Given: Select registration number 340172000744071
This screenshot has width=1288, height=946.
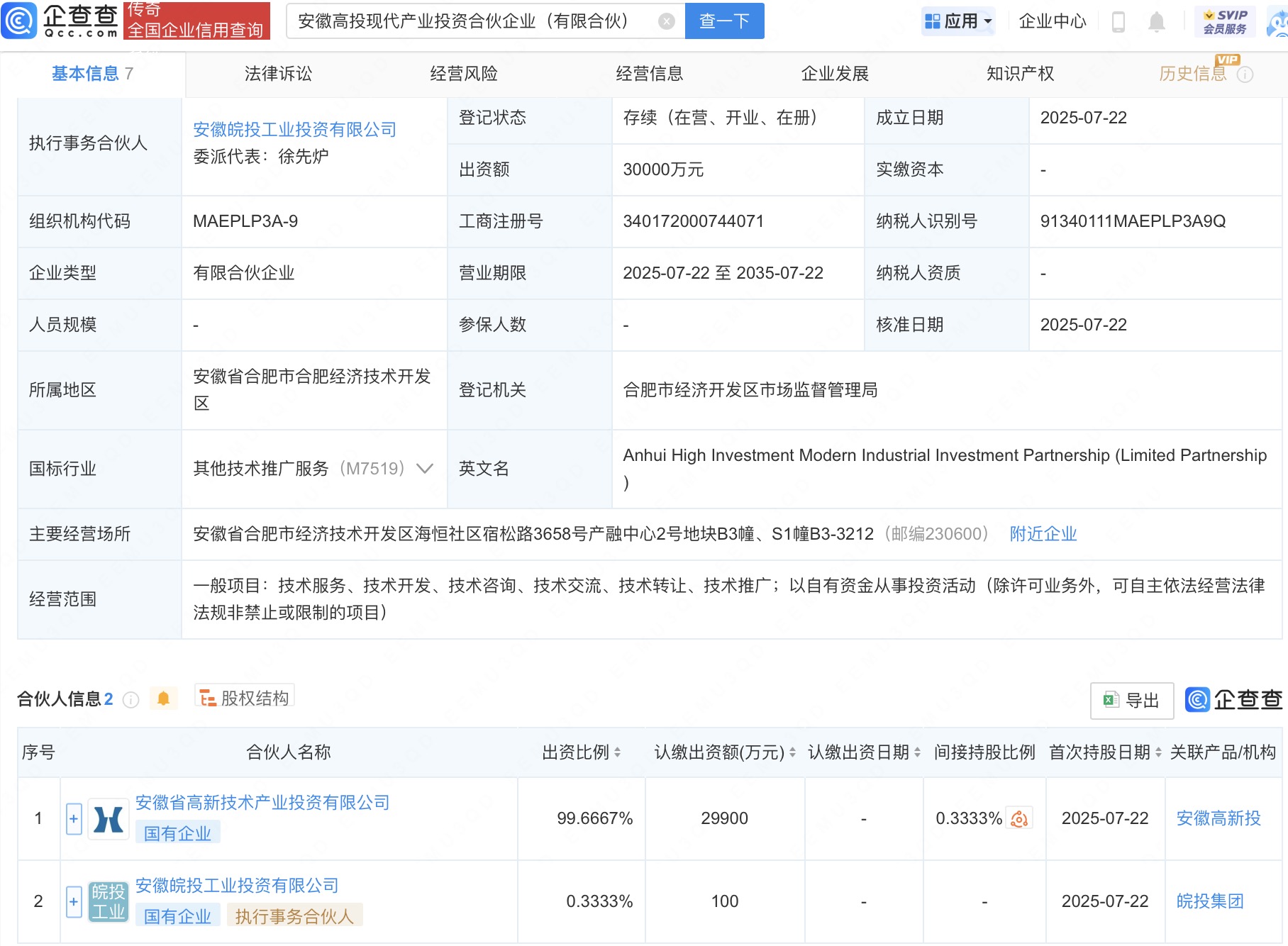Looking at the screenshot, I should (x=693, y=221).
